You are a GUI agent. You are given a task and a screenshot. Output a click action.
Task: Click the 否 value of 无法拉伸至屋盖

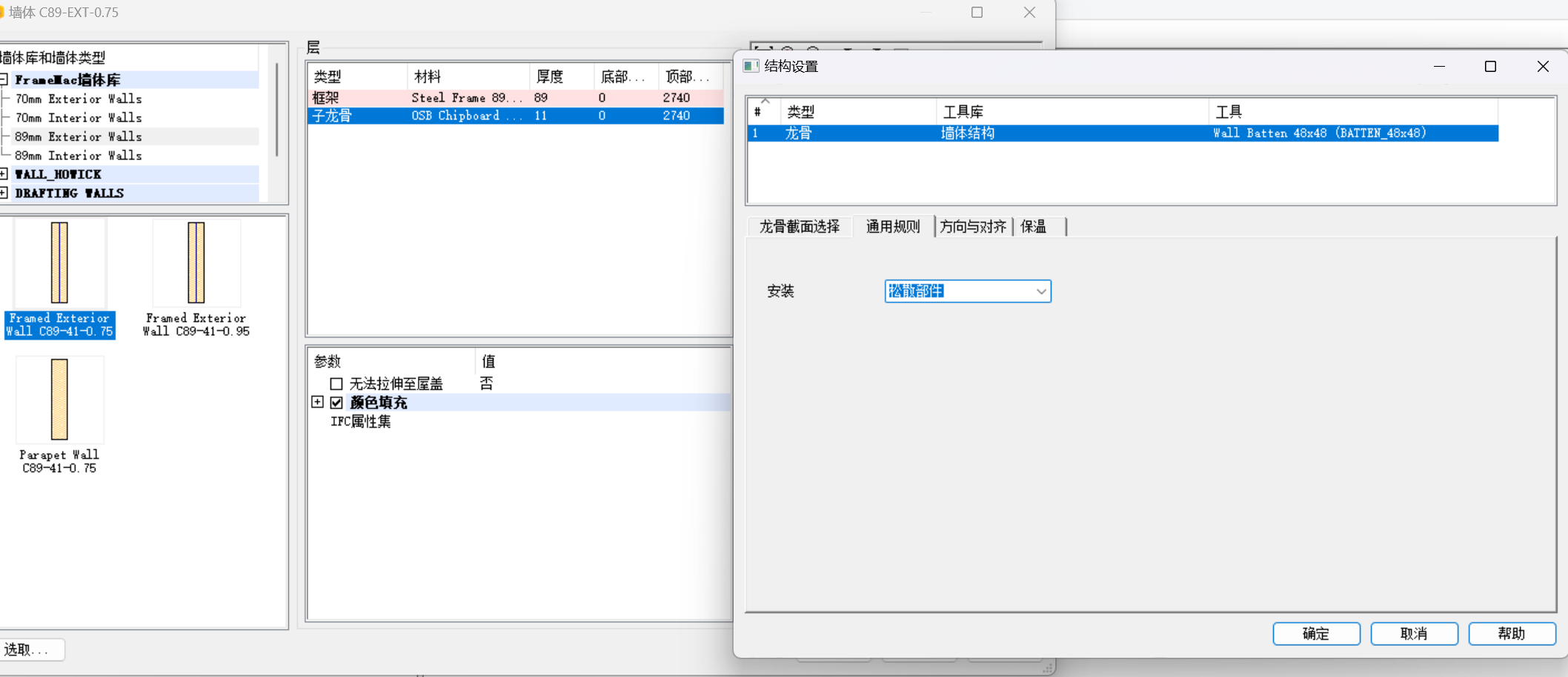click(x=487, y=383)
